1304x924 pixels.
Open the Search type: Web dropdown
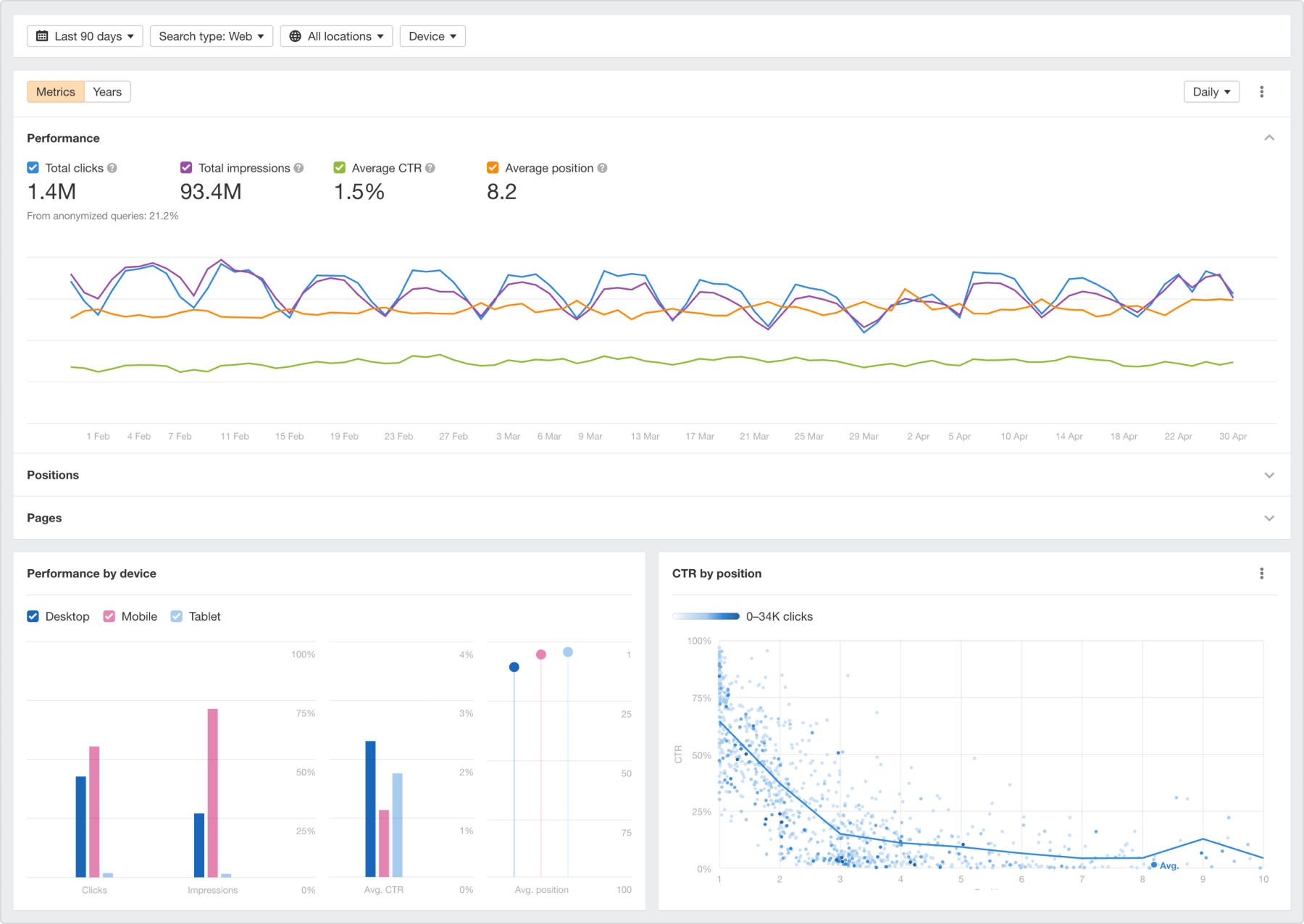(211, 36)
